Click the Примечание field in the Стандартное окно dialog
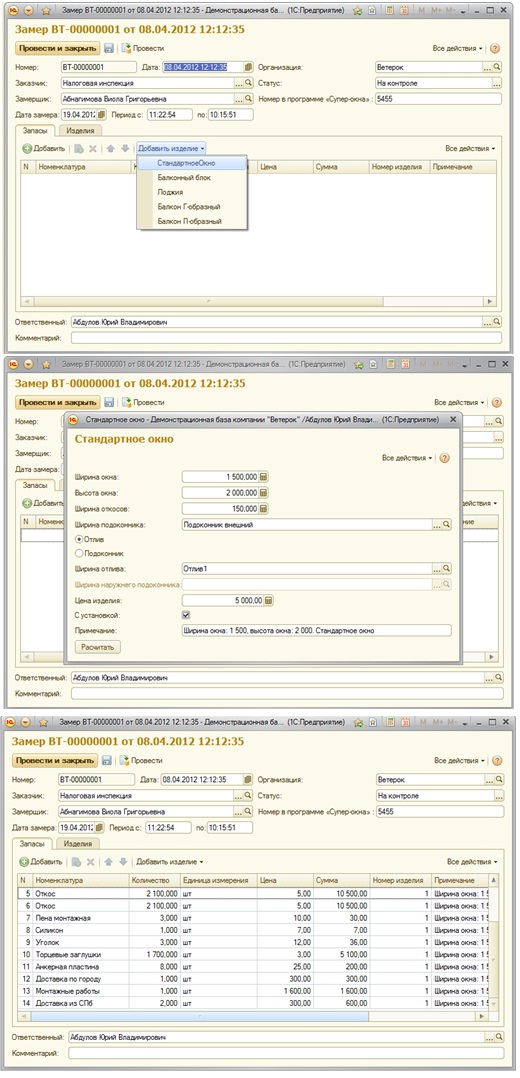This screenshot has height=1078, width=520. (x=316, y=630)
